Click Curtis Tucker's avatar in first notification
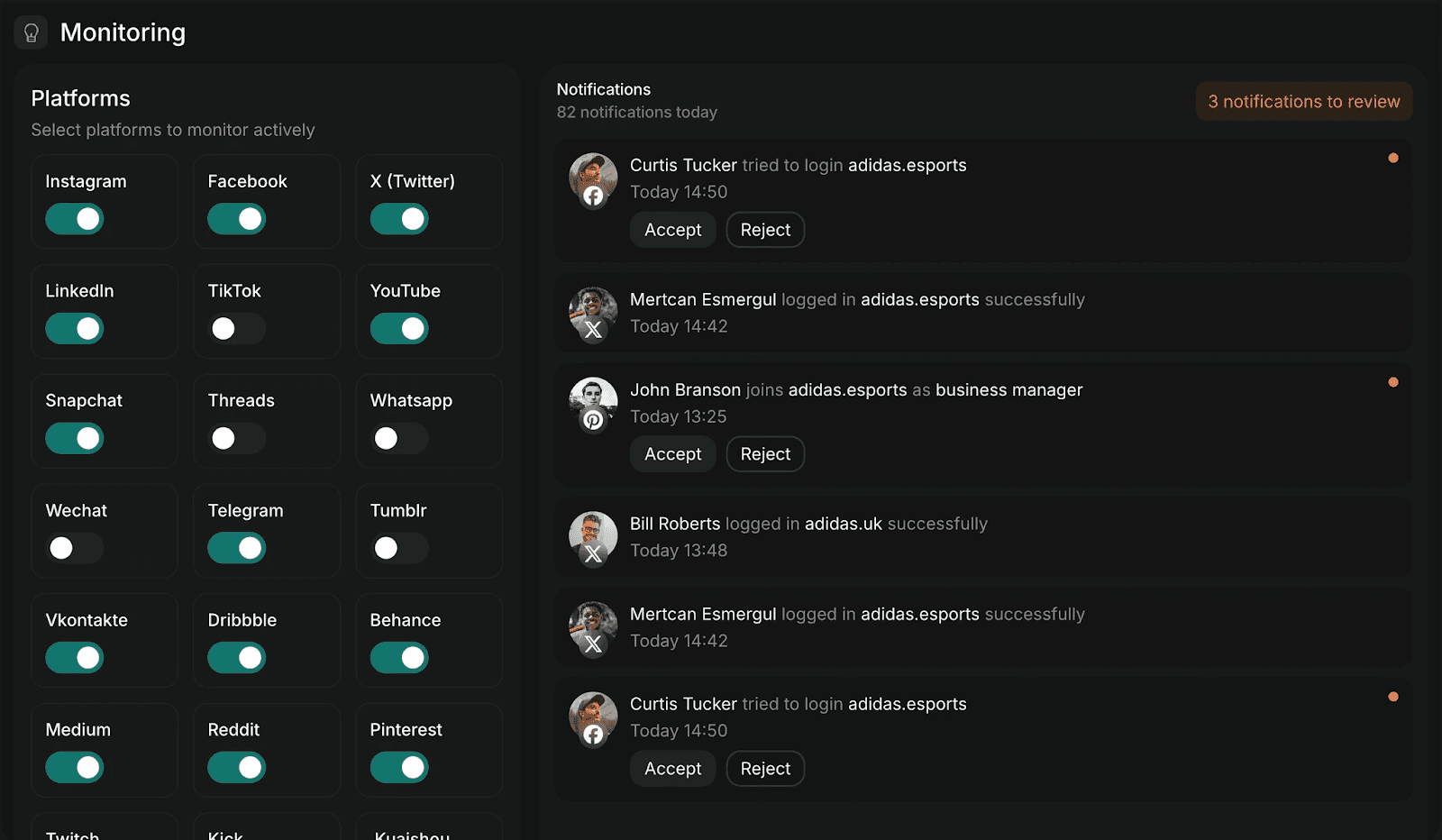The width and height of the screenshot is (1442, 840). pos(593,177)
